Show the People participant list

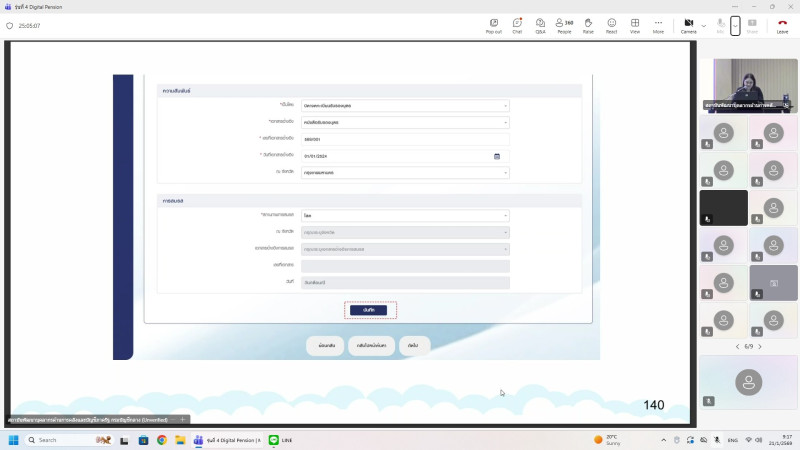[565, 25]
